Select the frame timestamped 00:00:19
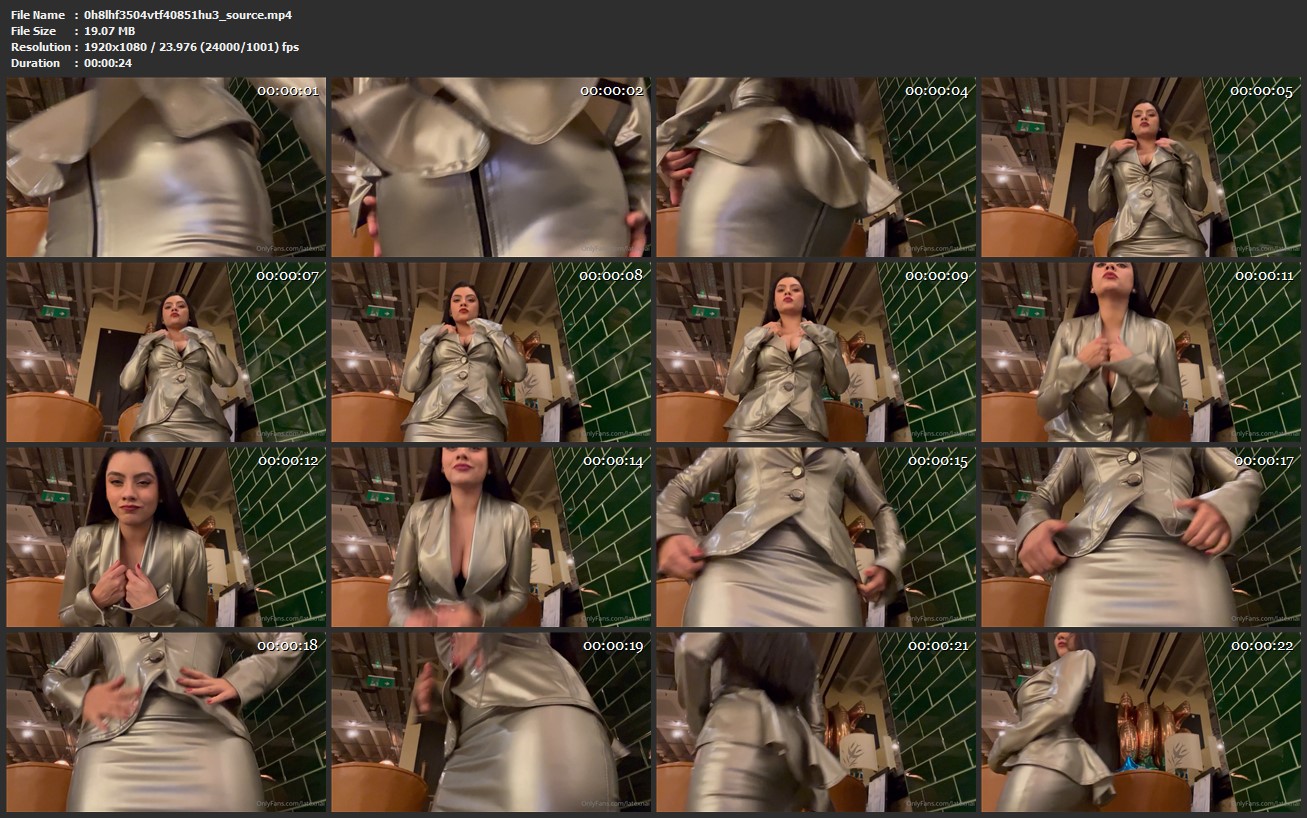Viewport: 1307px width, 818px height. click(x=490, y=721)
